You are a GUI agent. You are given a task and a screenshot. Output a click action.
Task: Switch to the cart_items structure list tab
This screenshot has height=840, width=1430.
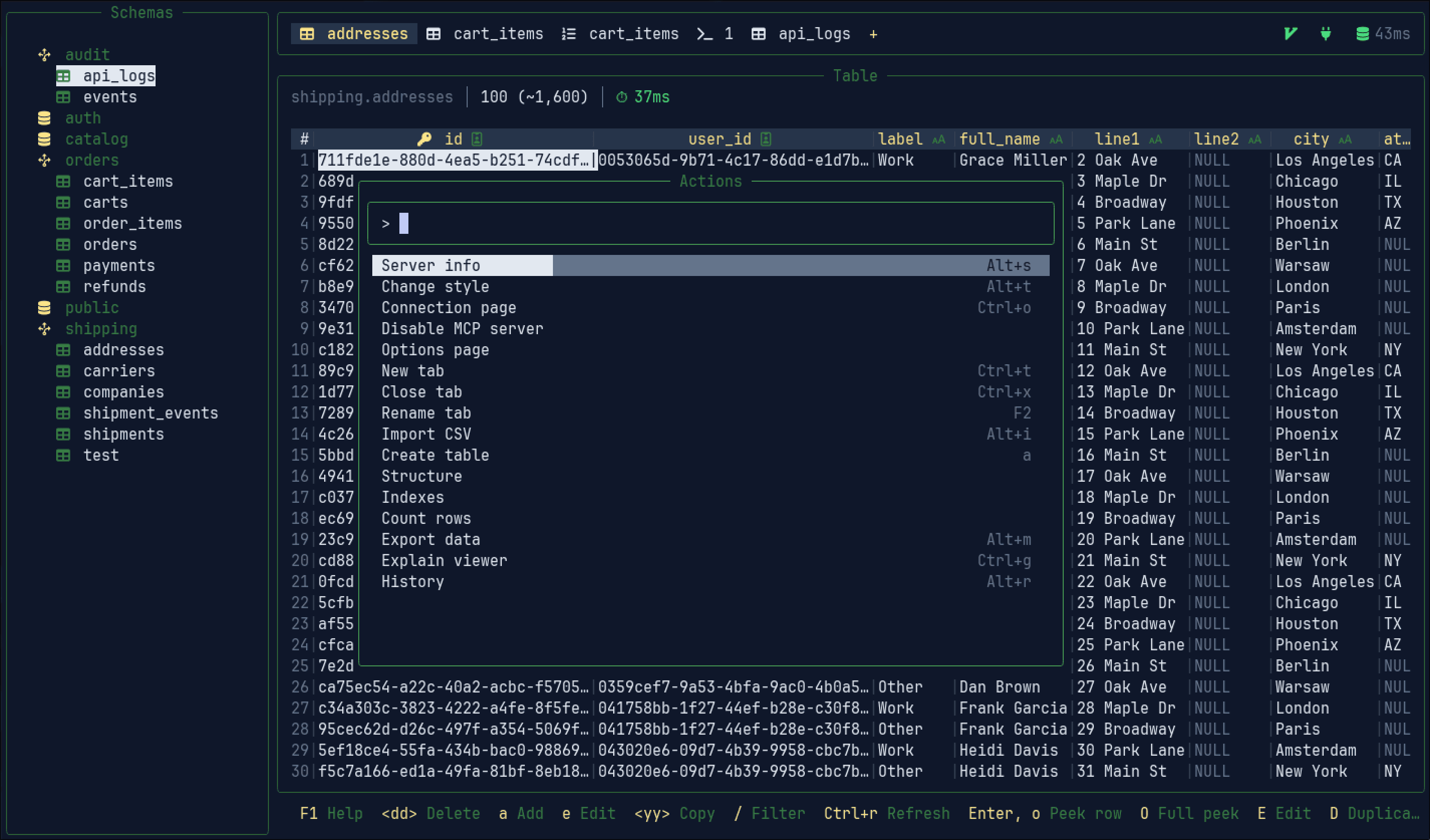620,34
